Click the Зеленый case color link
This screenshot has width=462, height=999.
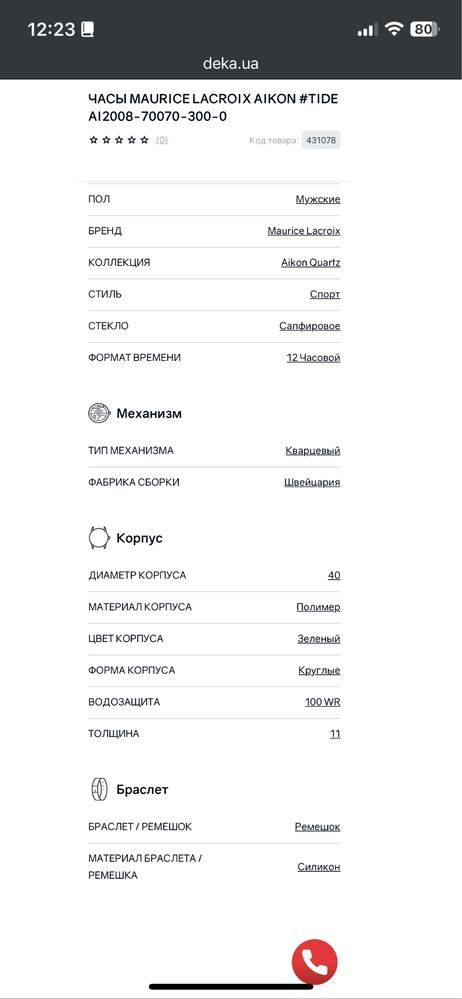coord(319,638)
